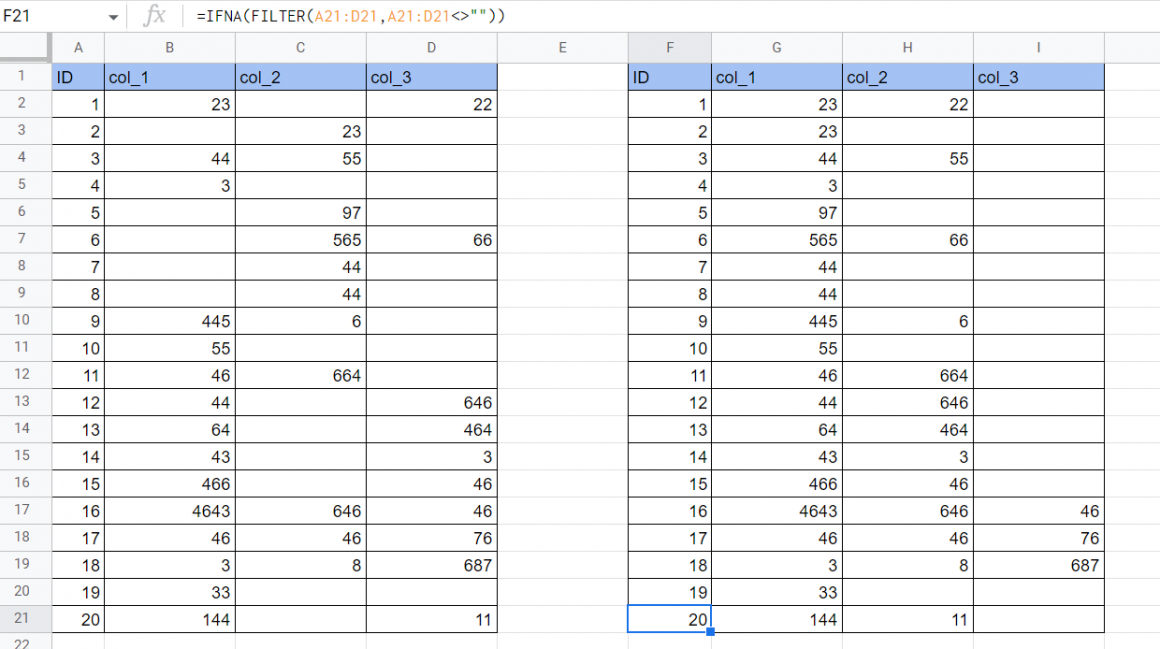
Task: Click cell with value 76 in column I
Action: 1039,538
